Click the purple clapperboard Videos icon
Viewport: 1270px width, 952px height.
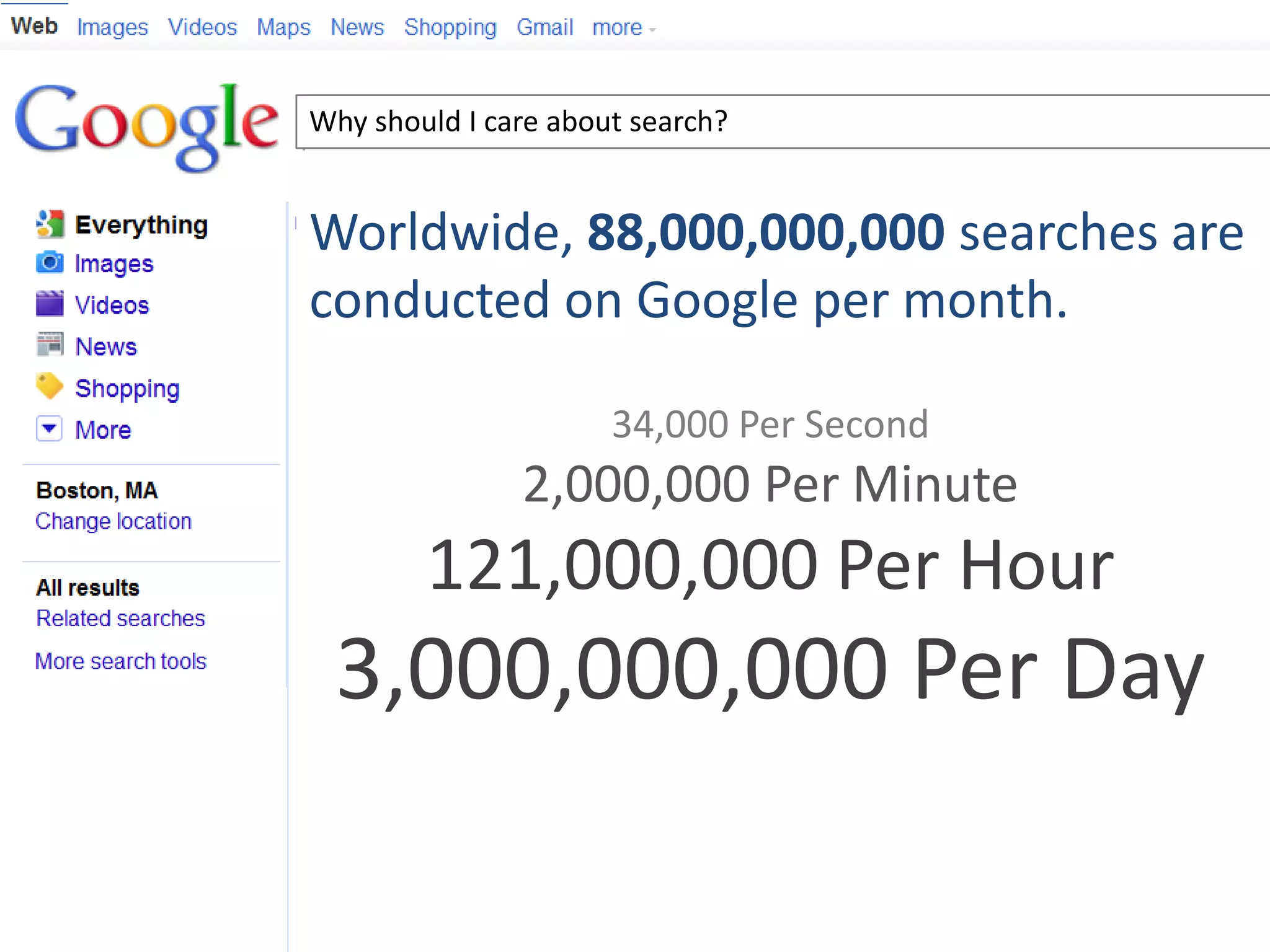coord(50,304)
